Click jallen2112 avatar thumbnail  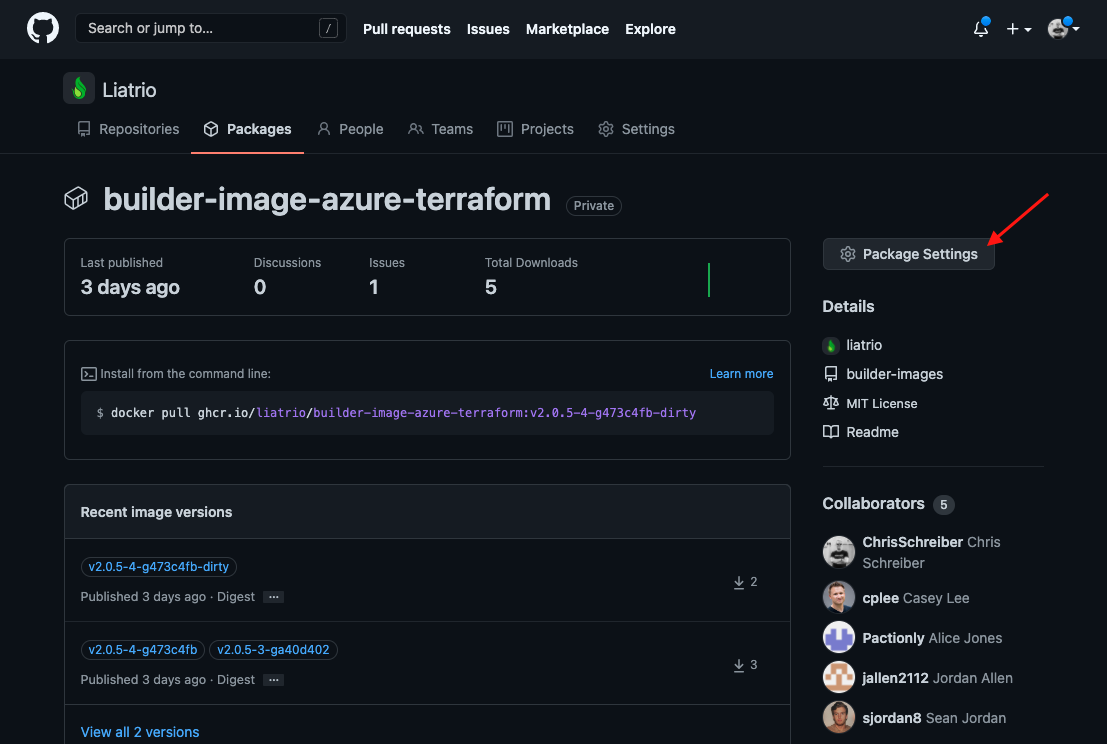(839, 678)
